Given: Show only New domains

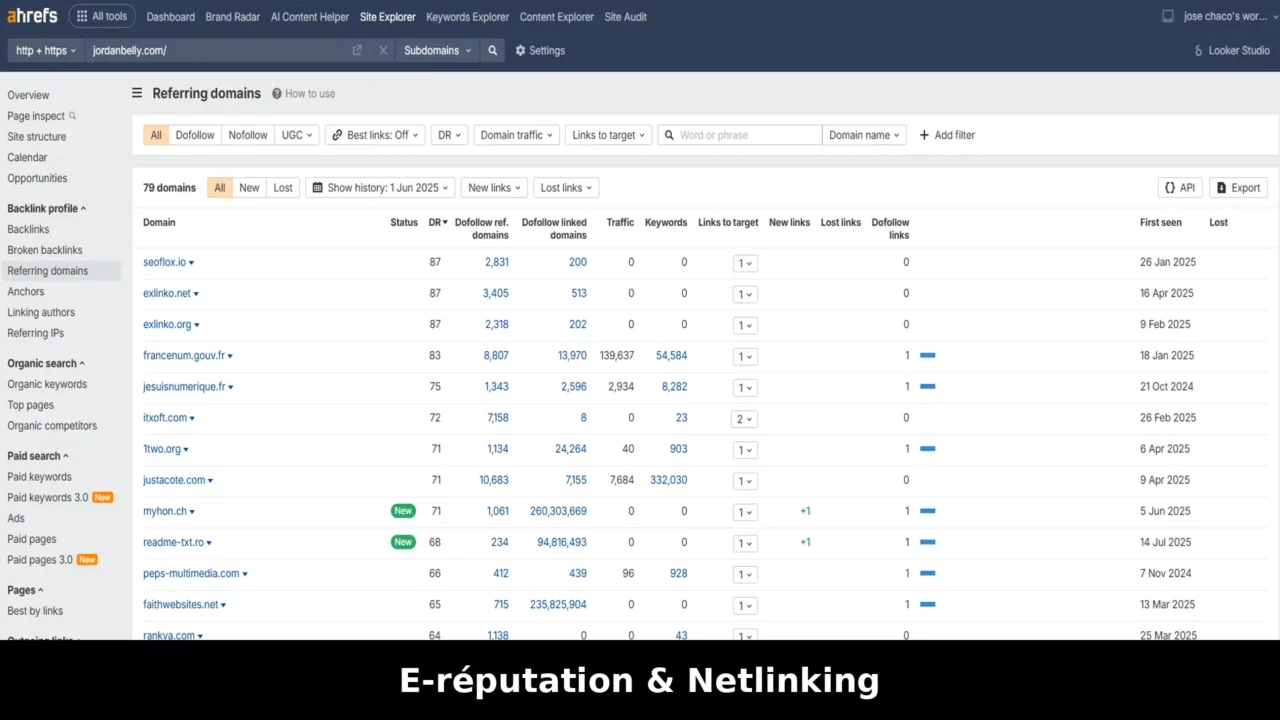Looking at the screenshot, I should (x=249, y=187).
